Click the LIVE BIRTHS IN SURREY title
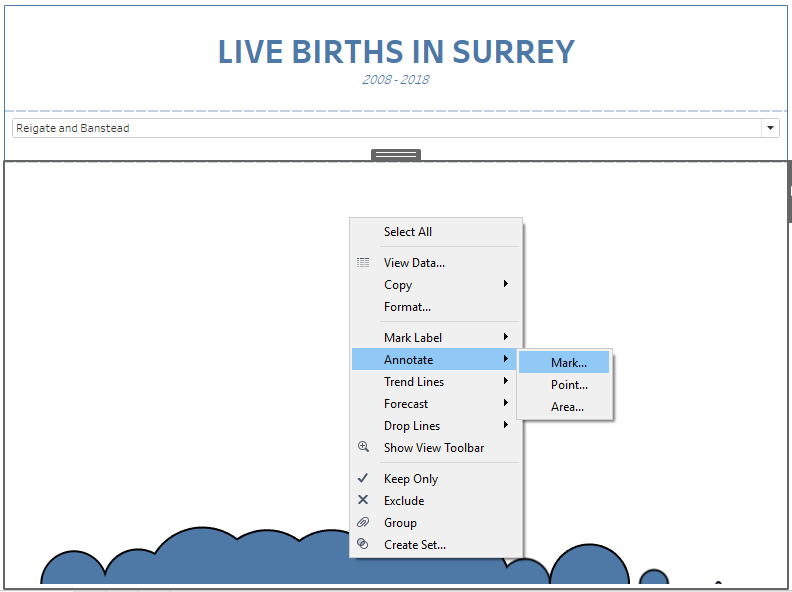This screenshot has height=592, width=792. 396,52
